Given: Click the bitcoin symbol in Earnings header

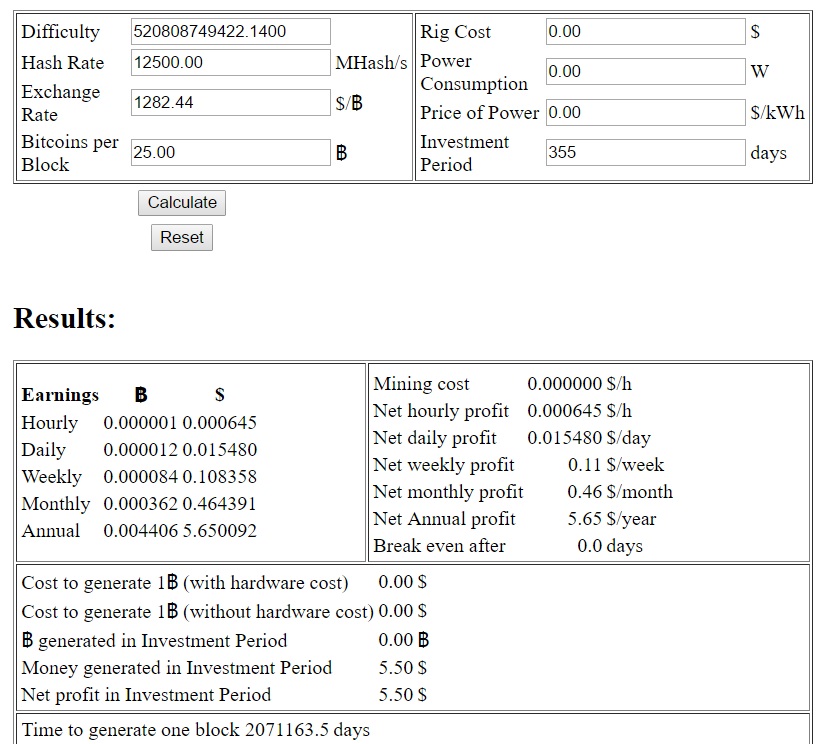Looking at the screenshot, I should pos(141,395).
